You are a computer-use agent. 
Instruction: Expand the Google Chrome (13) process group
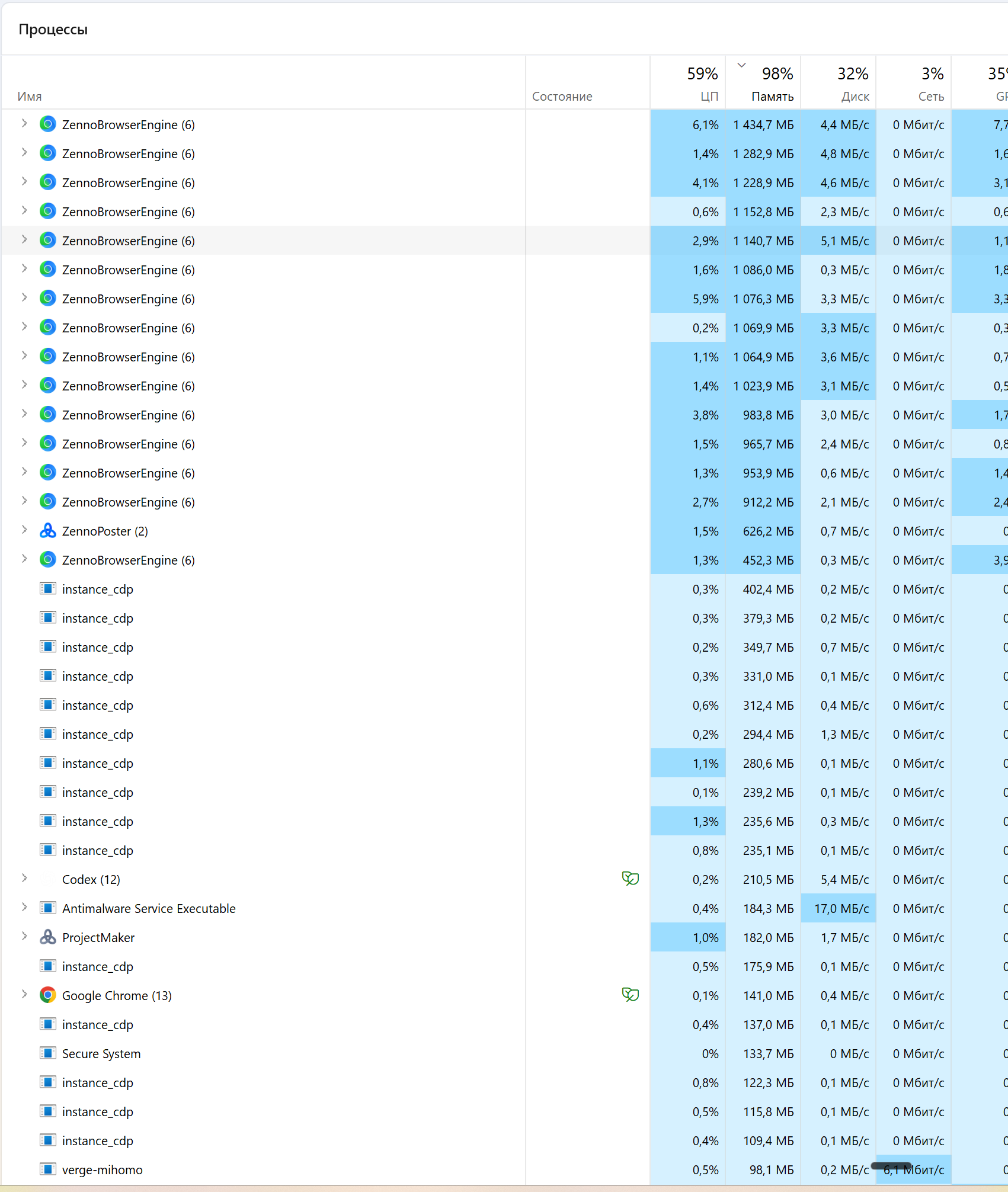[24, 994]
